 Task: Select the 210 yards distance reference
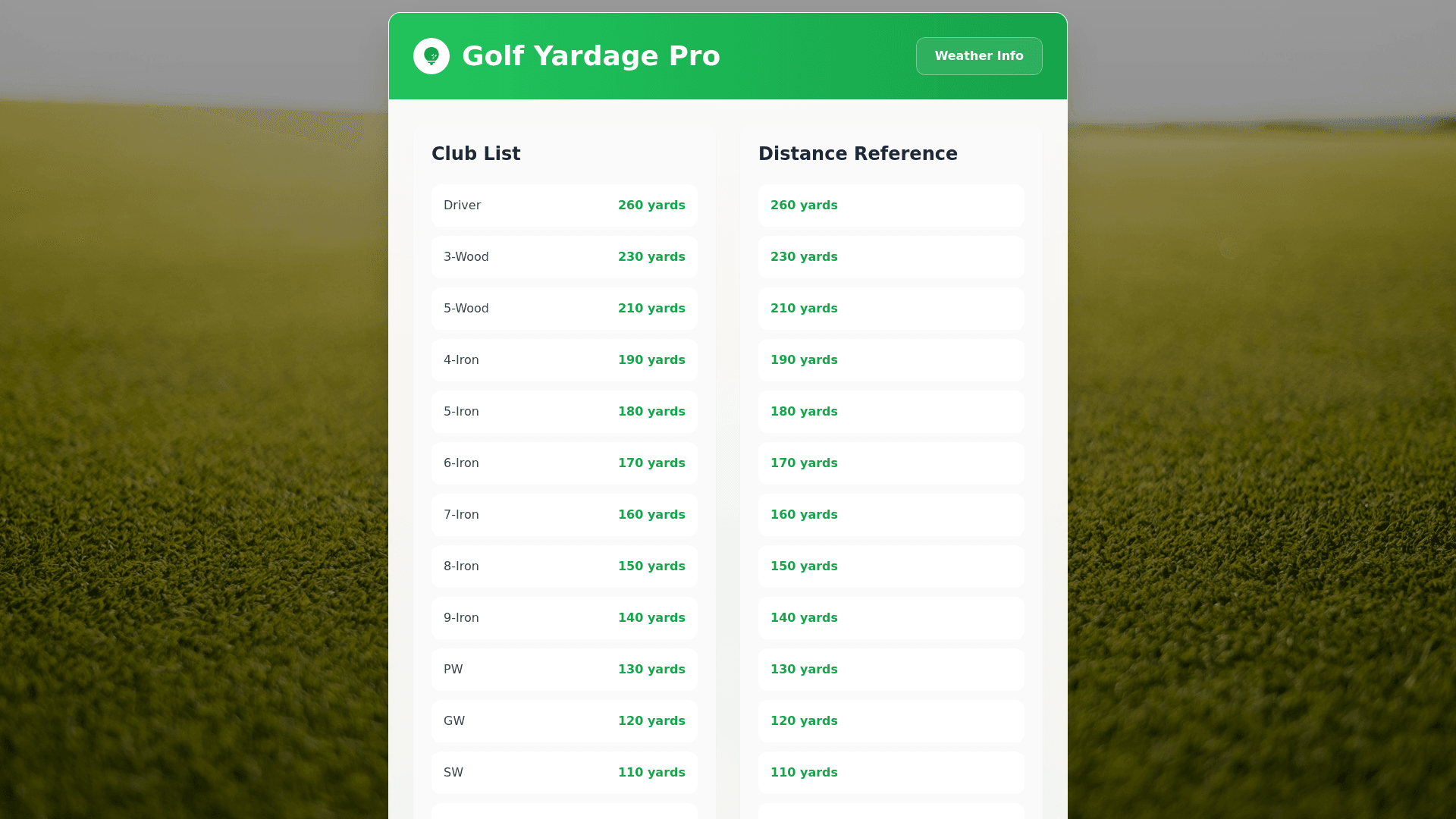[890, 309]
